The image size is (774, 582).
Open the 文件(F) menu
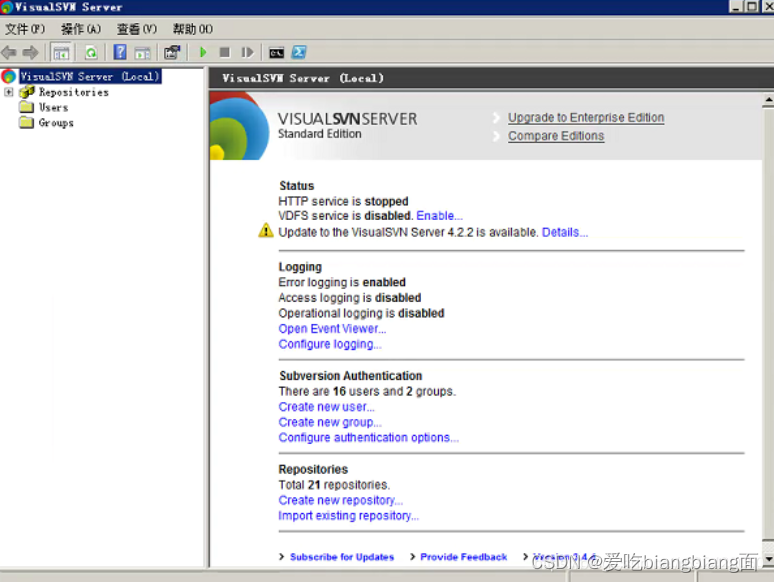pos(25,29)
